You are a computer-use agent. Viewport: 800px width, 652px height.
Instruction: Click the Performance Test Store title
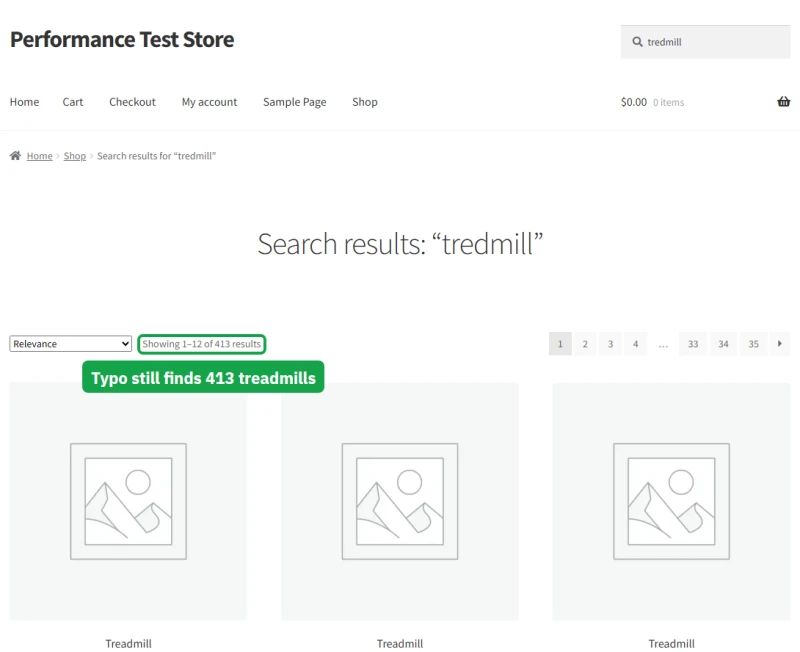tap(122, 39)
